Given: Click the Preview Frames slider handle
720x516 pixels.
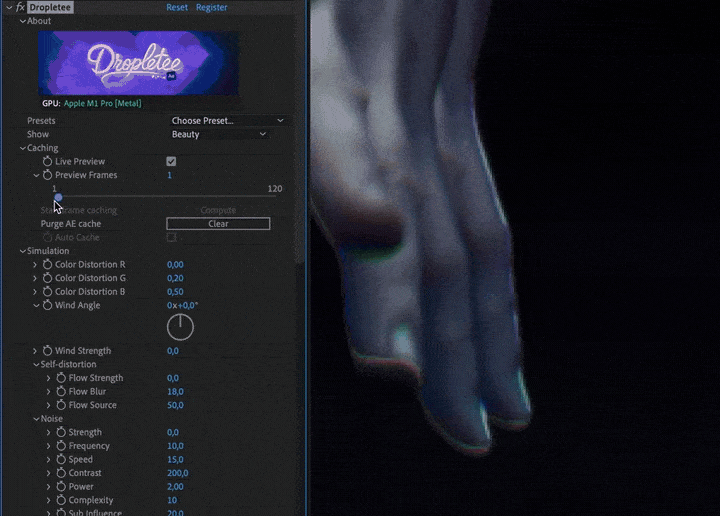Looking at the screenshot, I should 58,197.
